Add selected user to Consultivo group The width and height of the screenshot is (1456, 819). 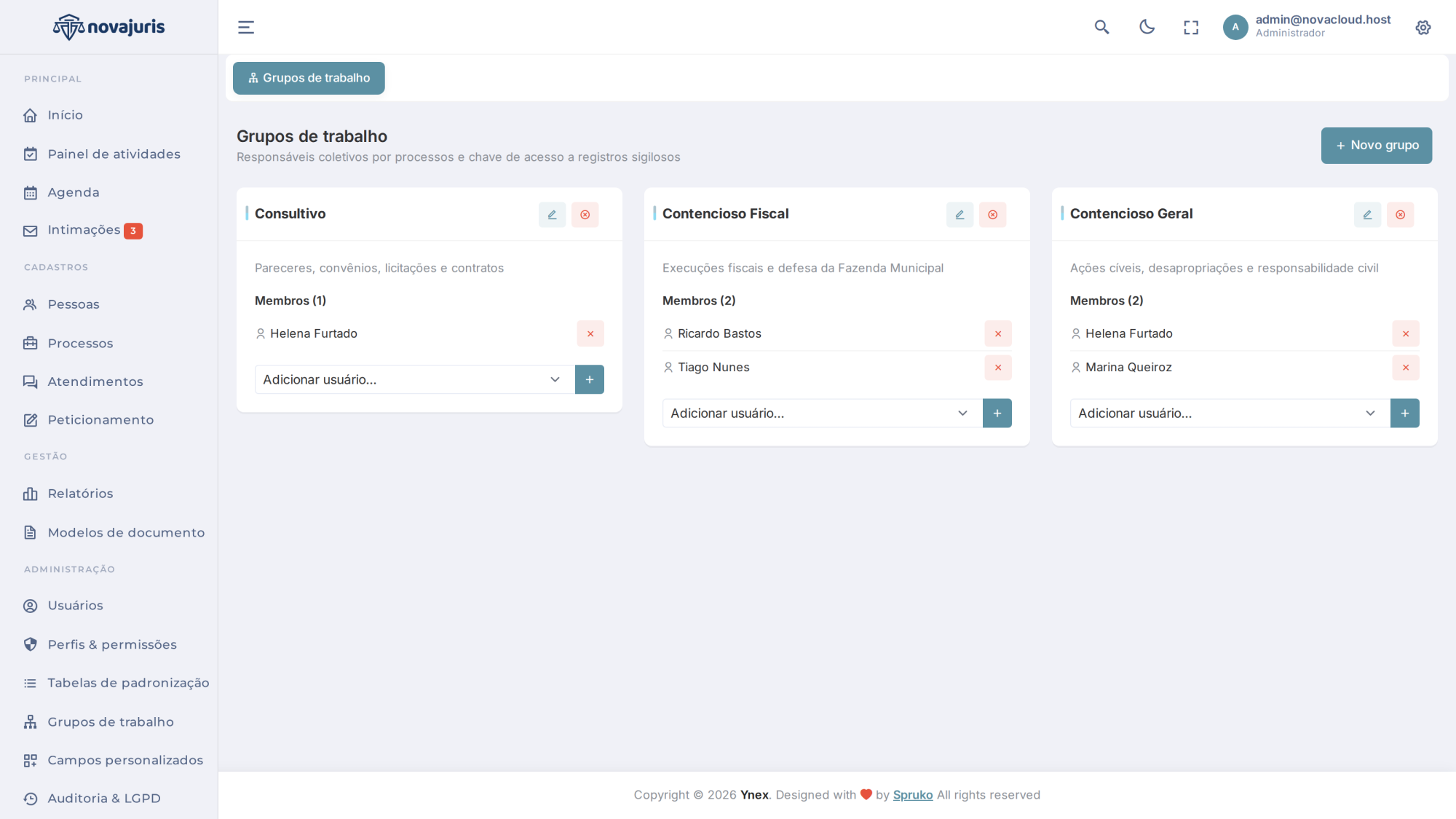590,379
